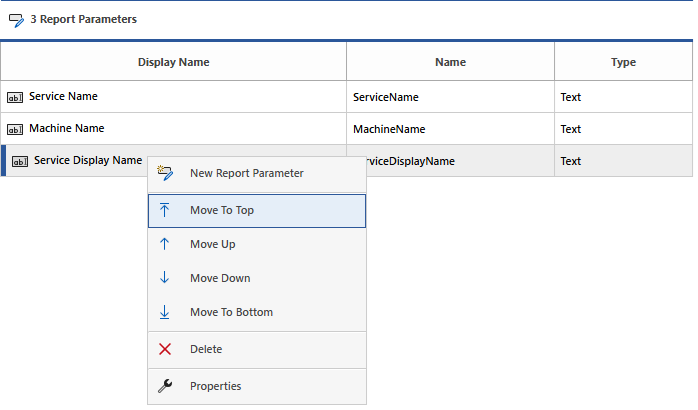The image size is (698, 410).
Task: Sort by the Display Name column header
Action: coord(173,62)
